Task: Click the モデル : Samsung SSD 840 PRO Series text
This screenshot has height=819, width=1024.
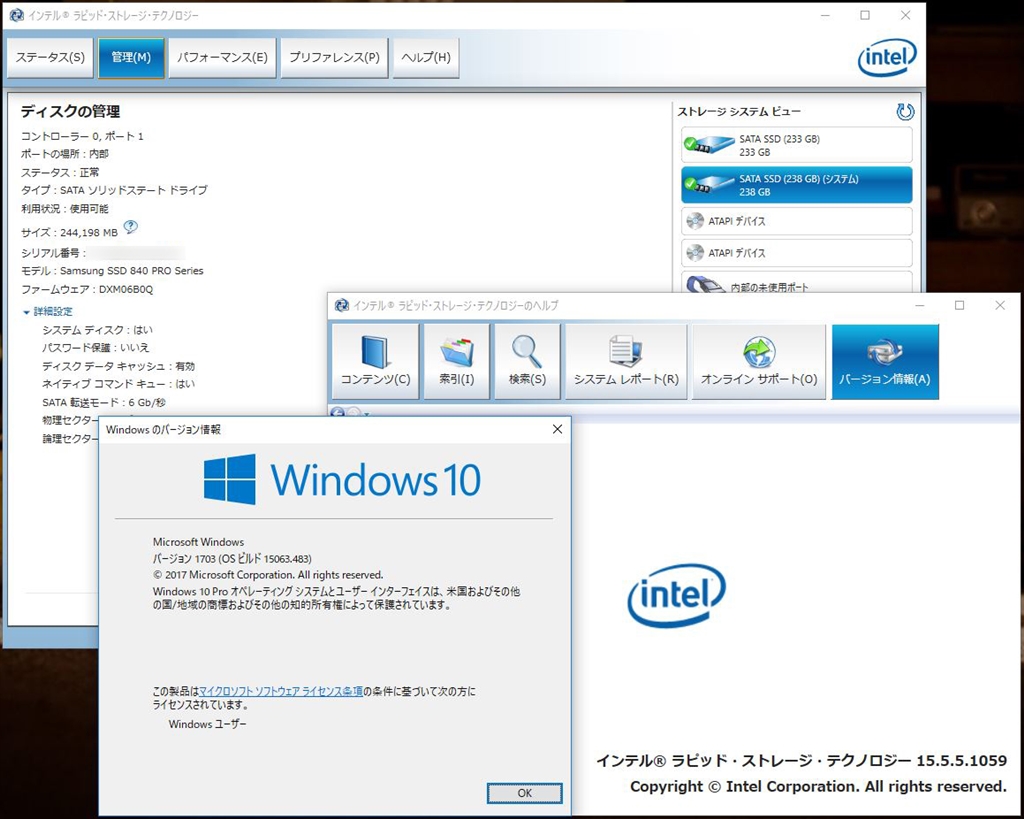Action: point(112,270)
